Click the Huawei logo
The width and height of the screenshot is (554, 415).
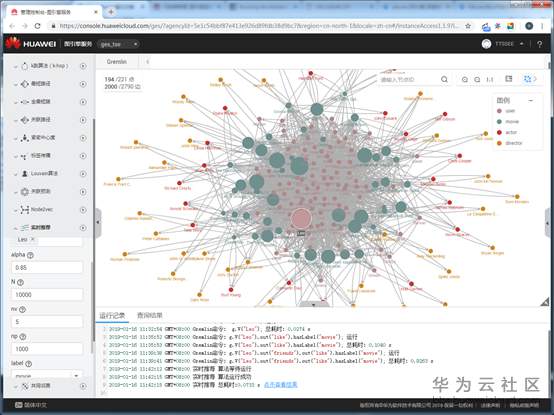coord(31,43)
